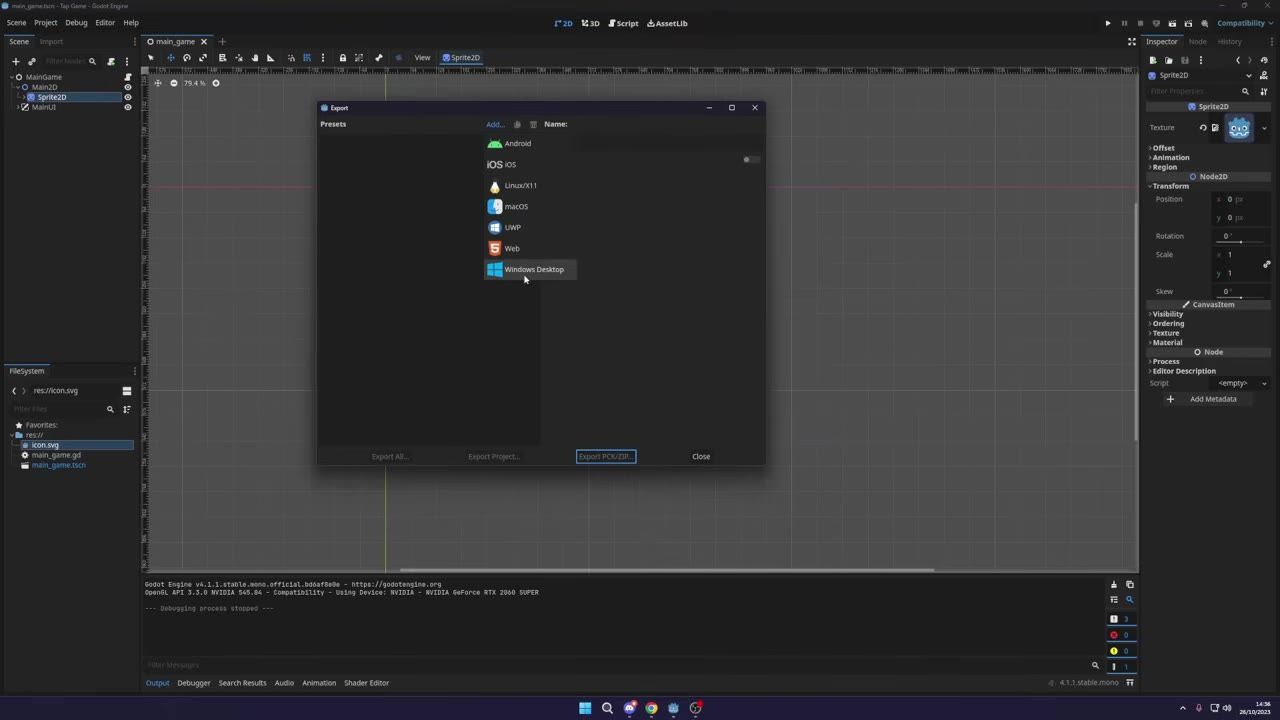Image resolution: width=1280 pixels, height=720 pixels.
Task: Switch to the Debugger bottom panel tab
Action: (194, 683)
